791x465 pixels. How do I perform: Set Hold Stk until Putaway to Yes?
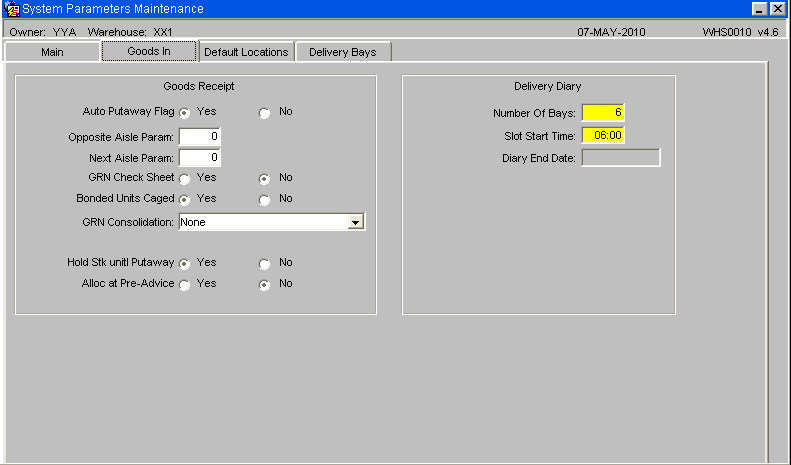click(x=185, y=264)
